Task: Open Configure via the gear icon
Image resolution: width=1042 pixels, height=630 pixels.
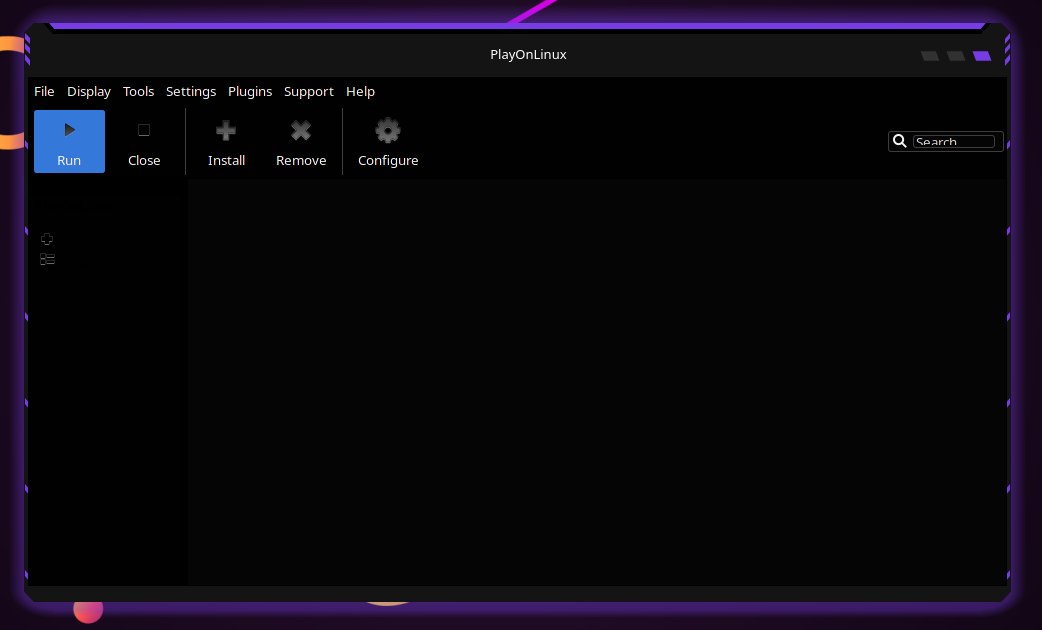Action: 388,131
